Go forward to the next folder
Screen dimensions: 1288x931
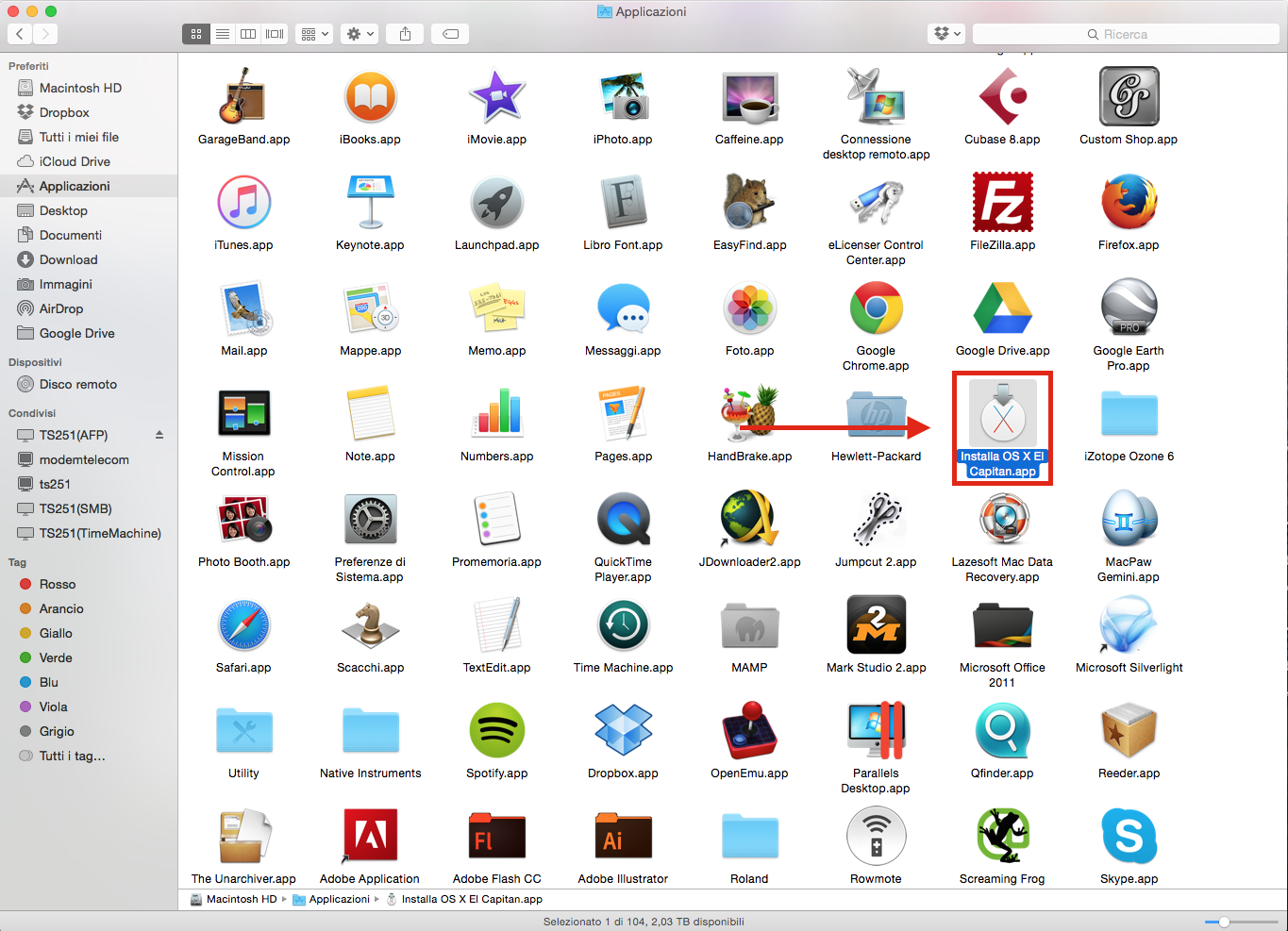click(x=44, y=34)
